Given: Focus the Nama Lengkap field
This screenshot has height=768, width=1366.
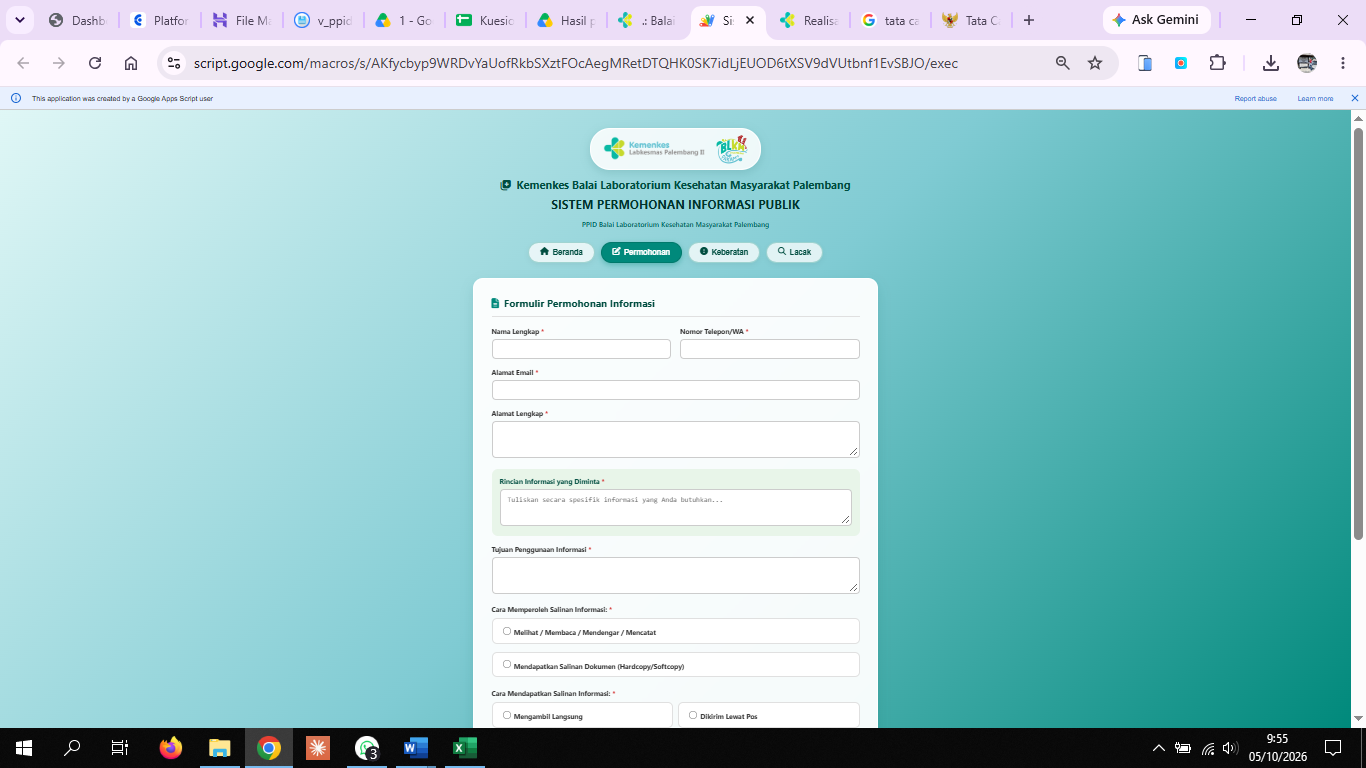Looking at the screenshot, I should [581, 349].
